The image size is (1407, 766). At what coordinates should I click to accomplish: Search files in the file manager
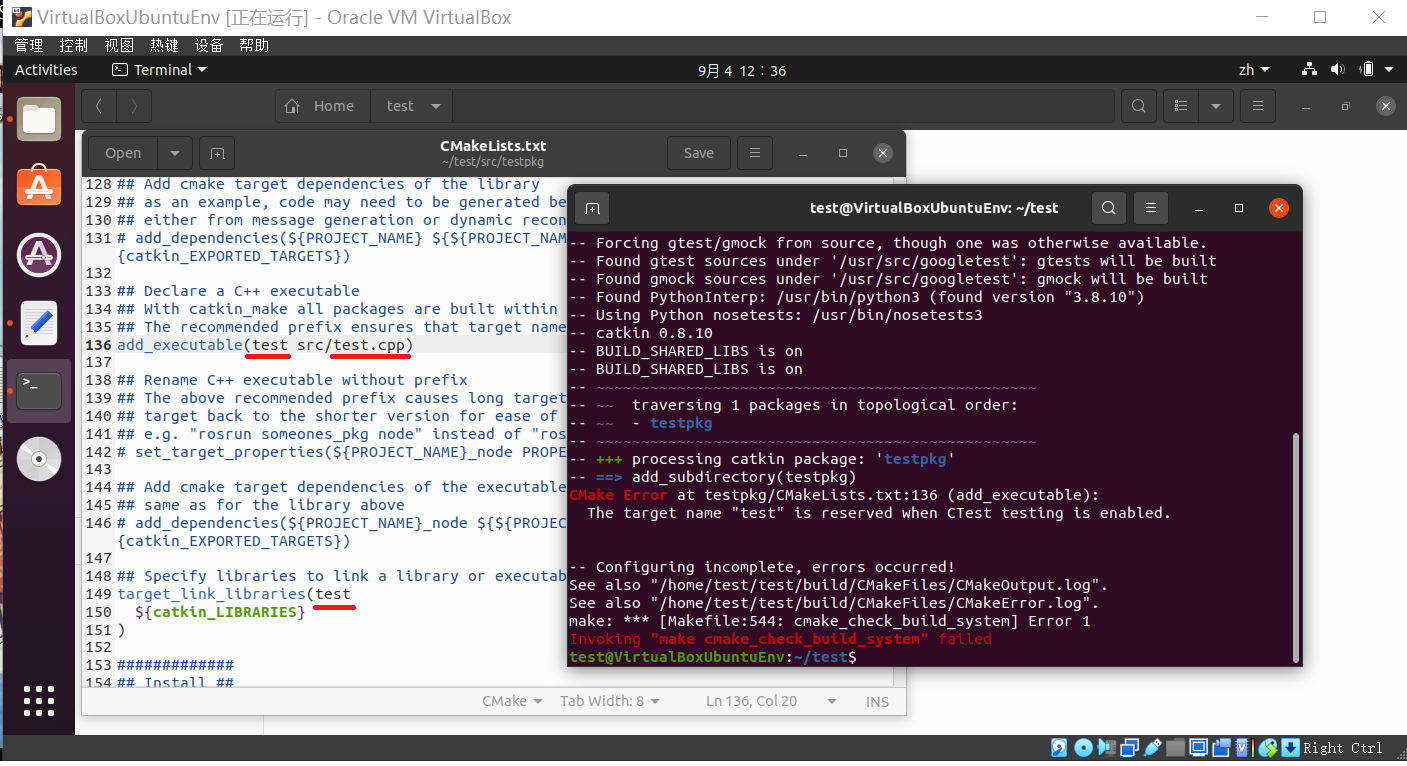(1138, 106)
